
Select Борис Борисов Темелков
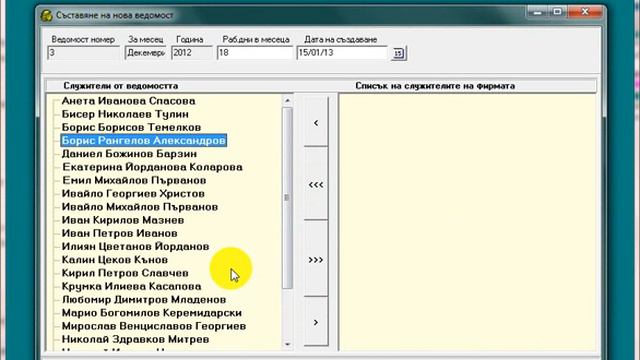coord(131,127)
